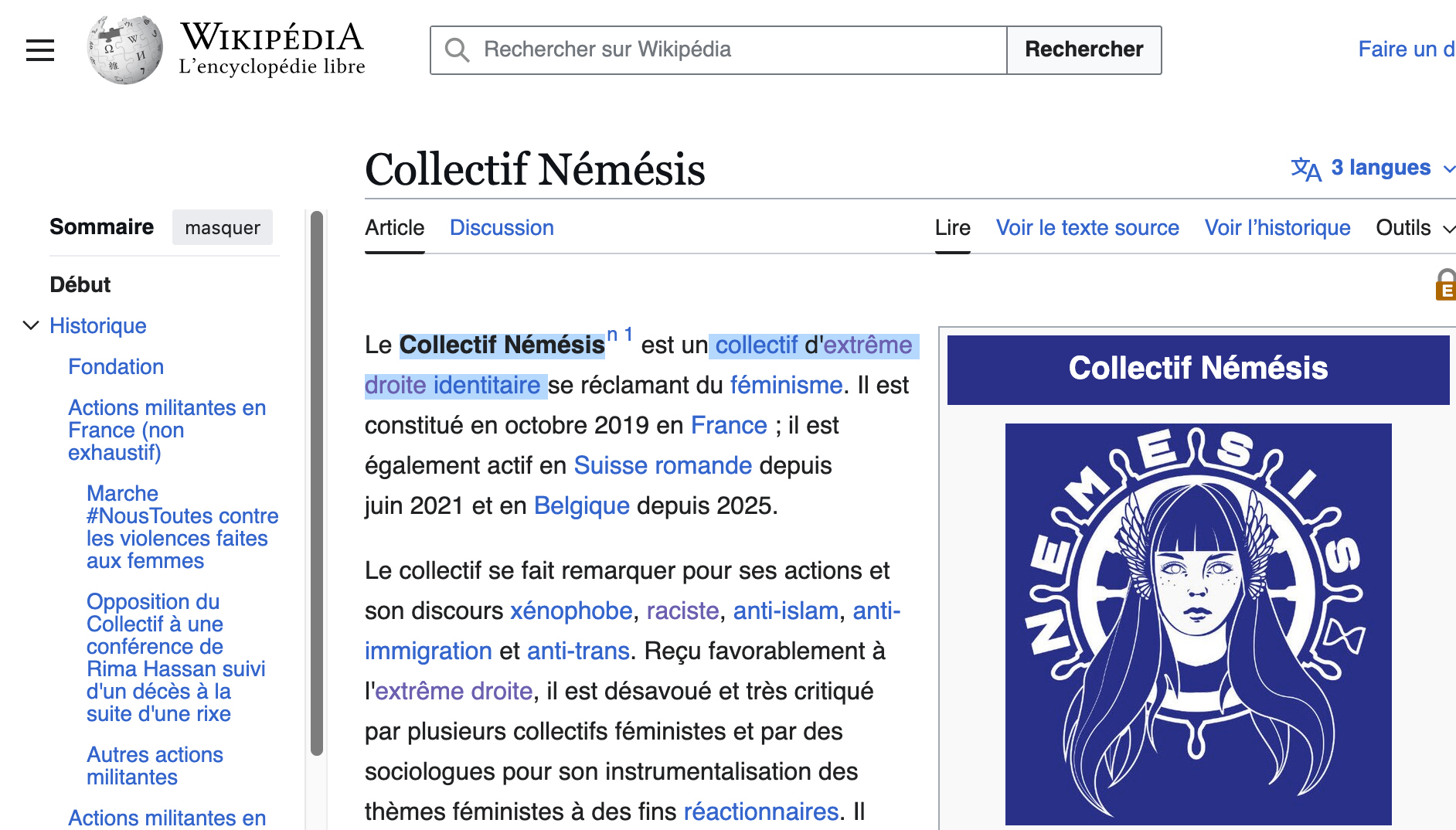Click into the Wikipedia search field

point(734,50)
